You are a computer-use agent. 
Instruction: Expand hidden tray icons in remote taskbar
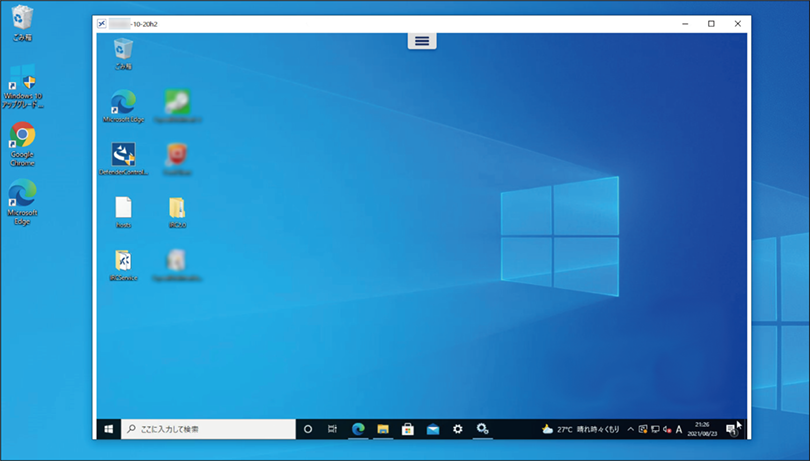[x=631, y=429]
